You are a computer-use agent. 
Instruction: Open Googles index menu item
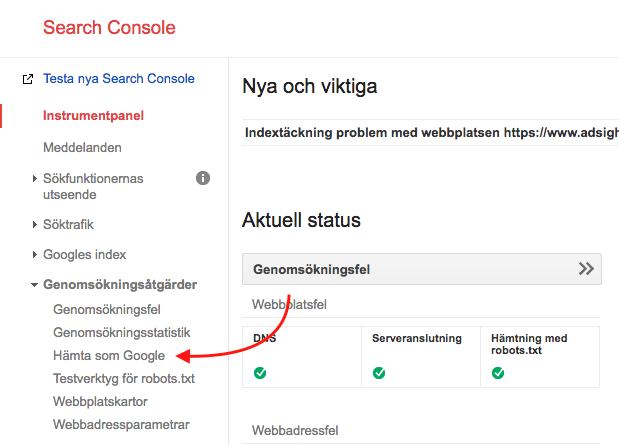pos(84,255)
